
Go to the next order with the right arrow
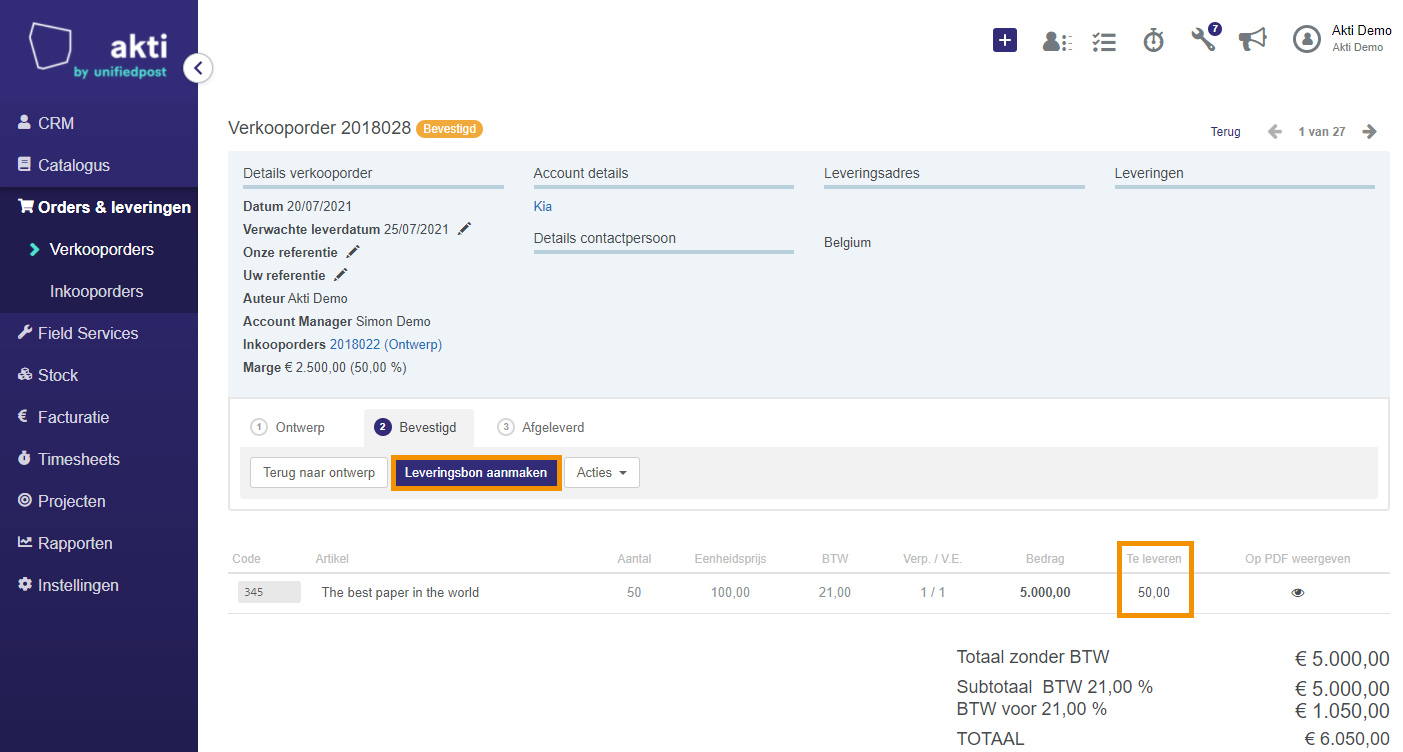[1370, 132]
